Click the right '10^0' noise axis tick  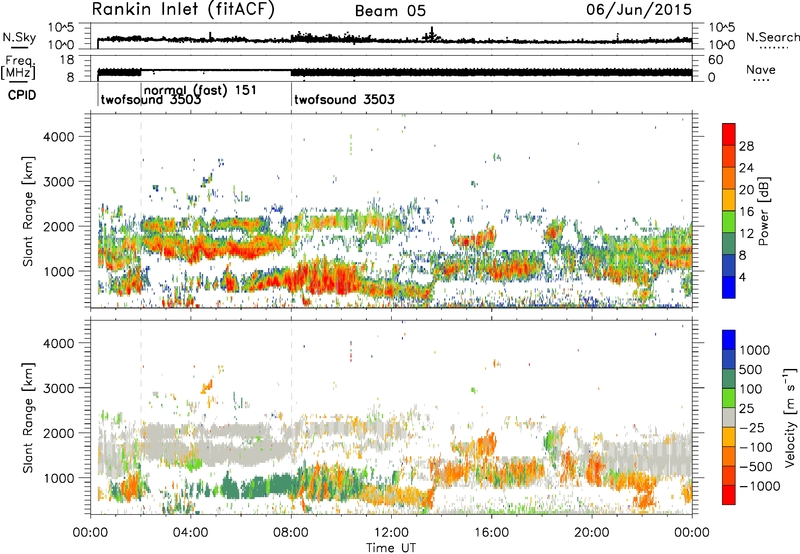pos(721,45)
